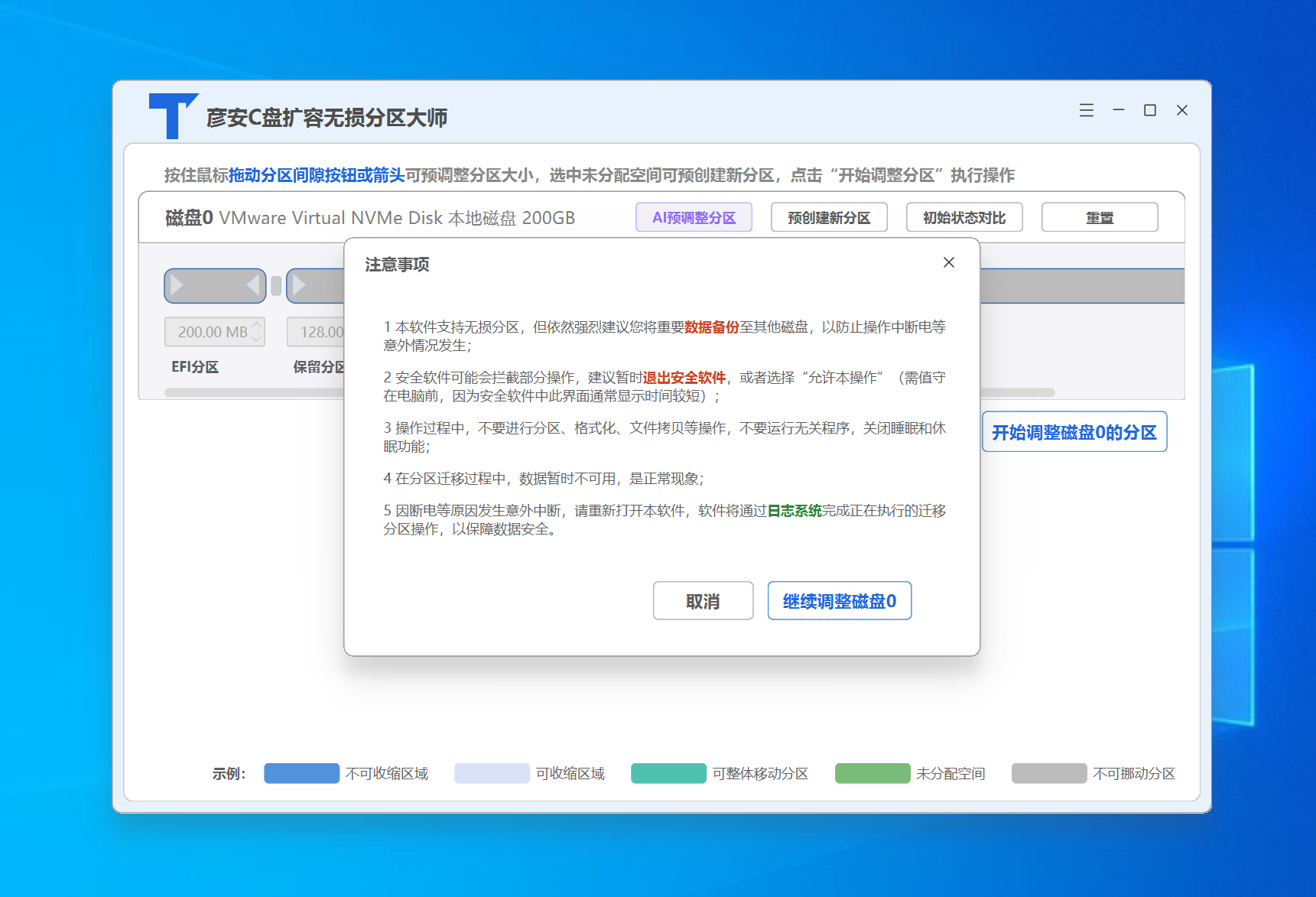Click 开始调整磁盘0的分区 button

(1074, 432)
